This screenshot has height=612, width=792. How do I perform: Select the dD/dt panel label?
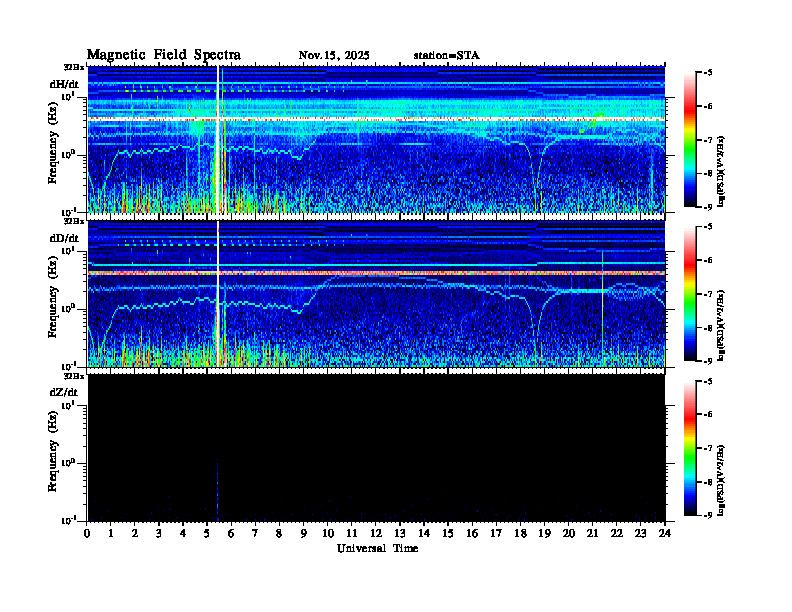click(x=64, y=238)
